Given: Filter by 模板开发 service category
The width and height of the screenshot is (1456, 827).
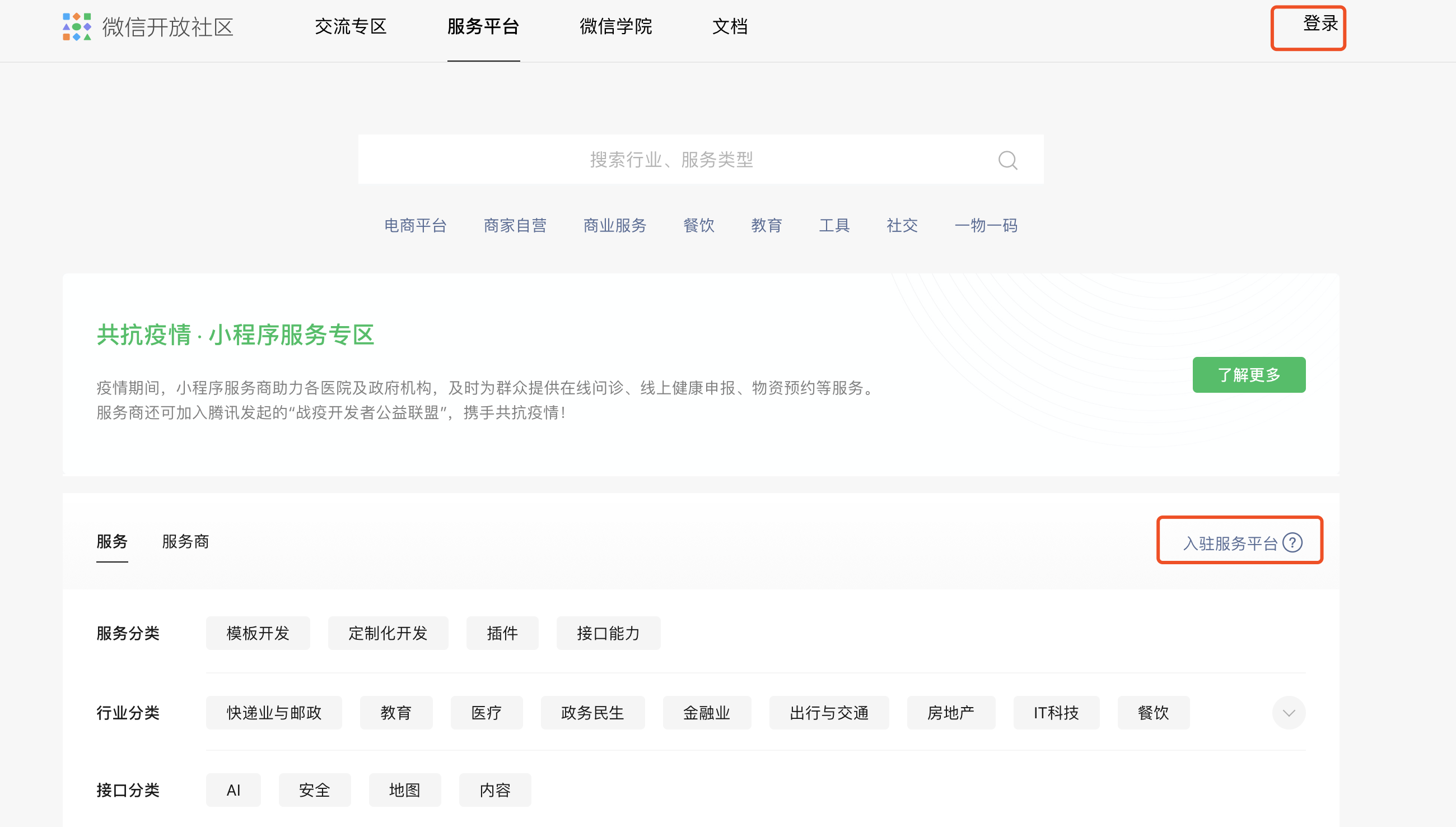Looking at the screenshot, I should [x=258, y=633].
